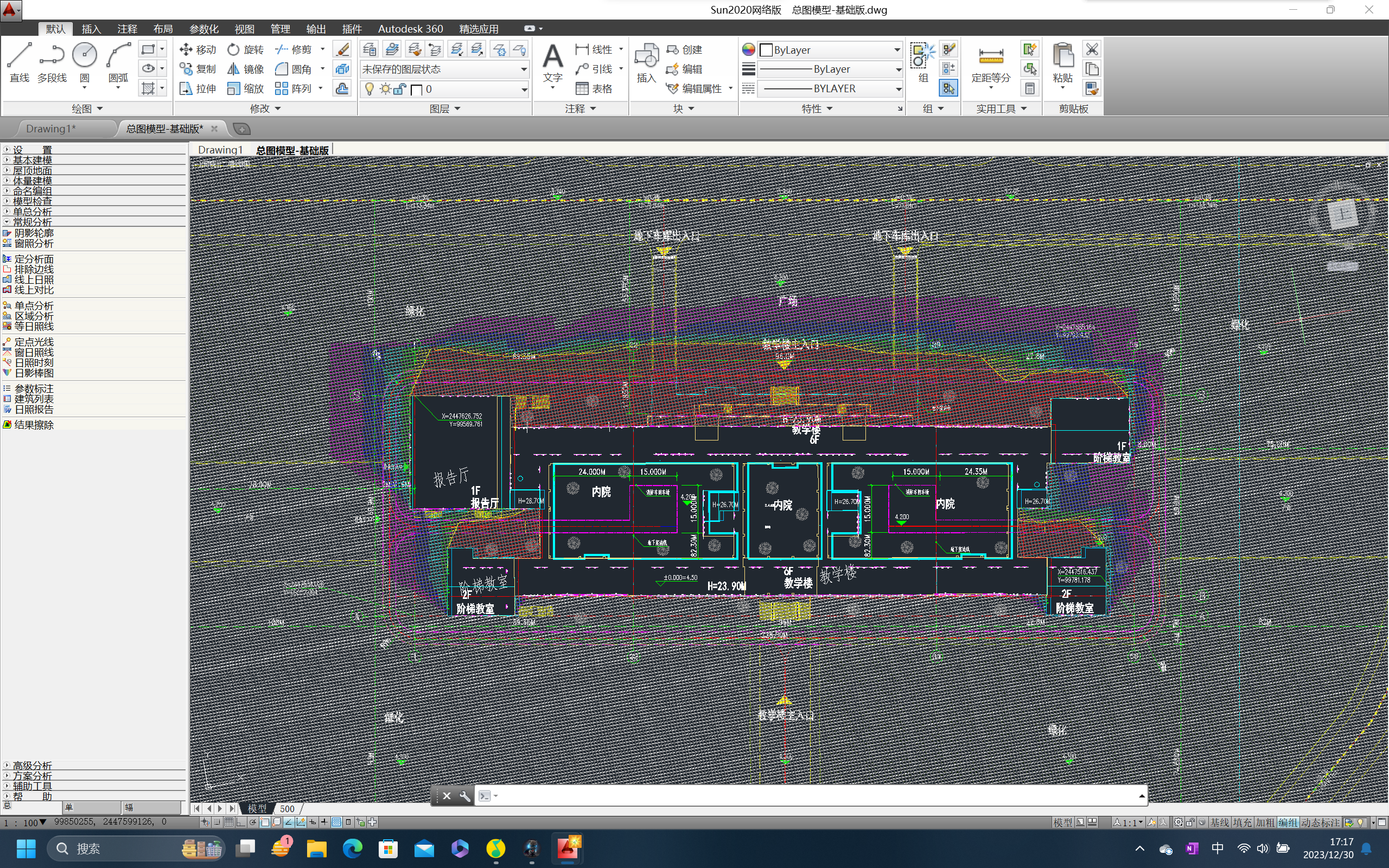1389x868 pixels.
Task: Open the 视图 ribbon tab
Action: pos(244,29)
